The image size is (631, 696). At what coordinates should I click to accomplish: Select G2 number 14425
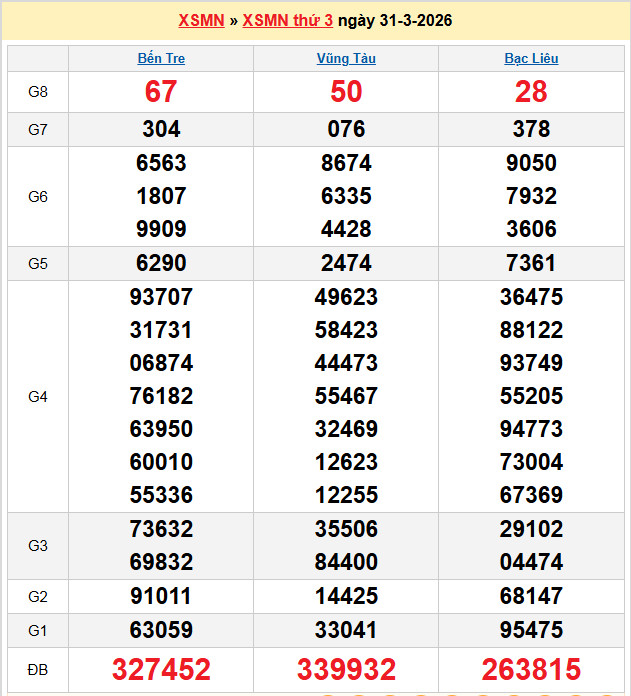click(346, 597)
